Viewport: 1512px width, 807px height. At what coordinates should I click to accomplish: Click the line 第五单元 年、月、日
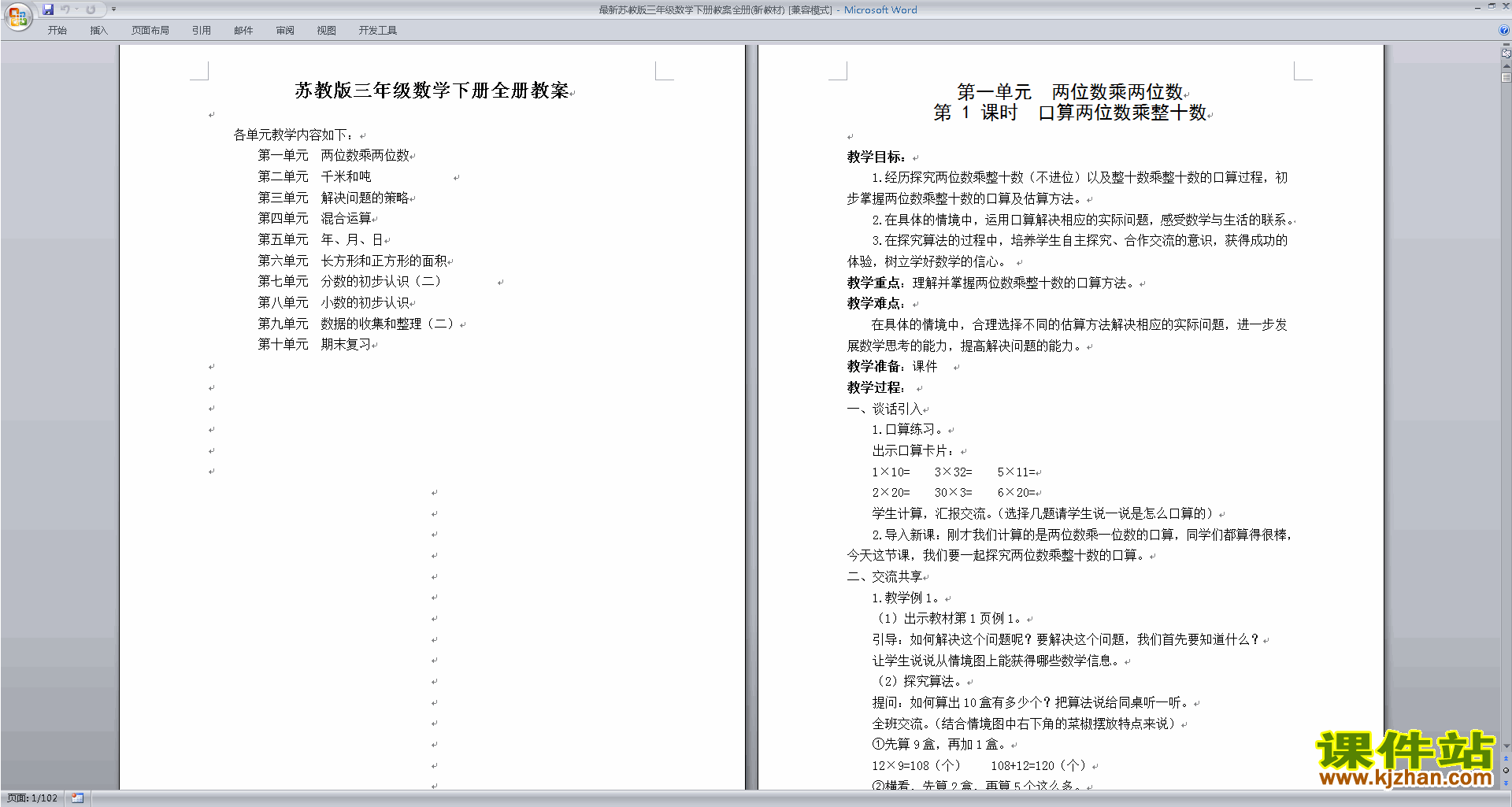coord(321,240)
